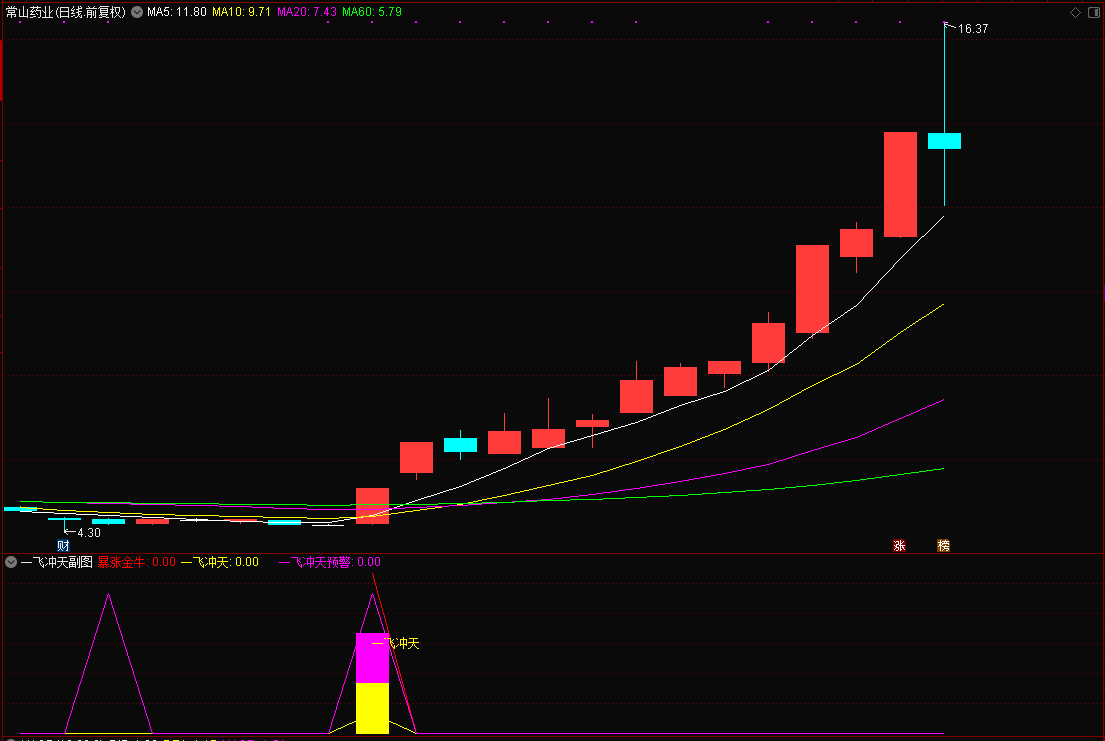Click the MA60: 5.79 indicator label

[x=372, y=12]
